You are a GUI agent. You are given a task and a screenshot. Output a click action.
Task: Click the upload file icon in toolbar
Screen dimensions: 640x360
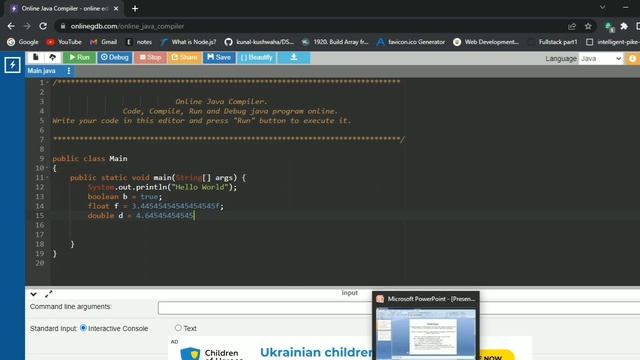[x=53, y=58]
